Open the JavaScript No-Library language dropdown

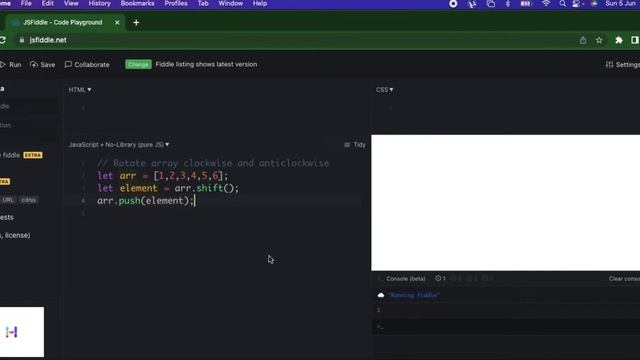click(x=119, y=144)
